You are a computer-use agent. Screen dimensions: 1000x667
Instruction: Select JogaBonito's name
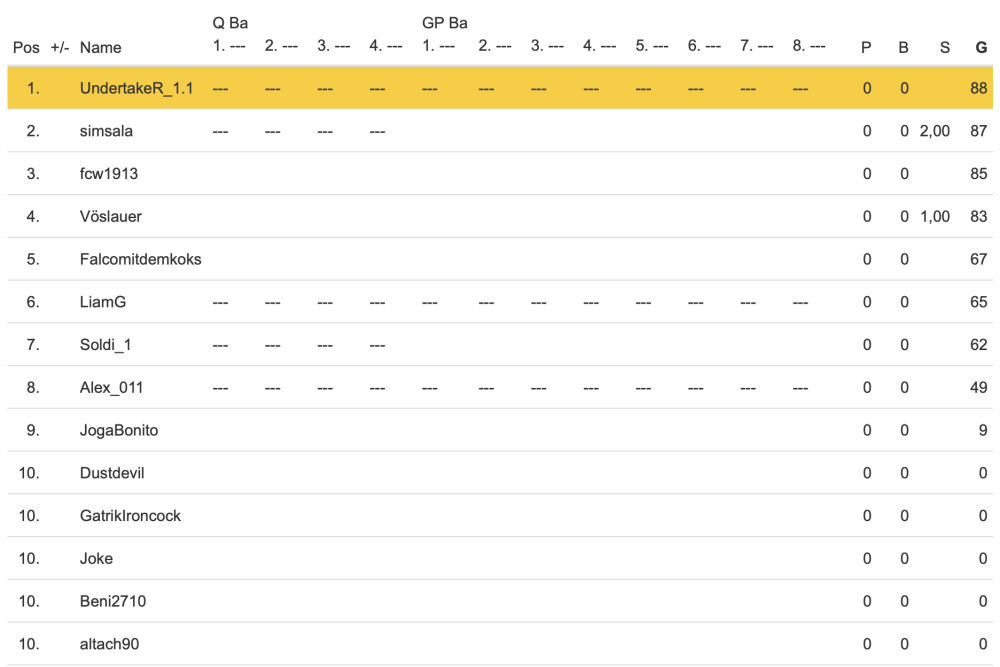119,431
